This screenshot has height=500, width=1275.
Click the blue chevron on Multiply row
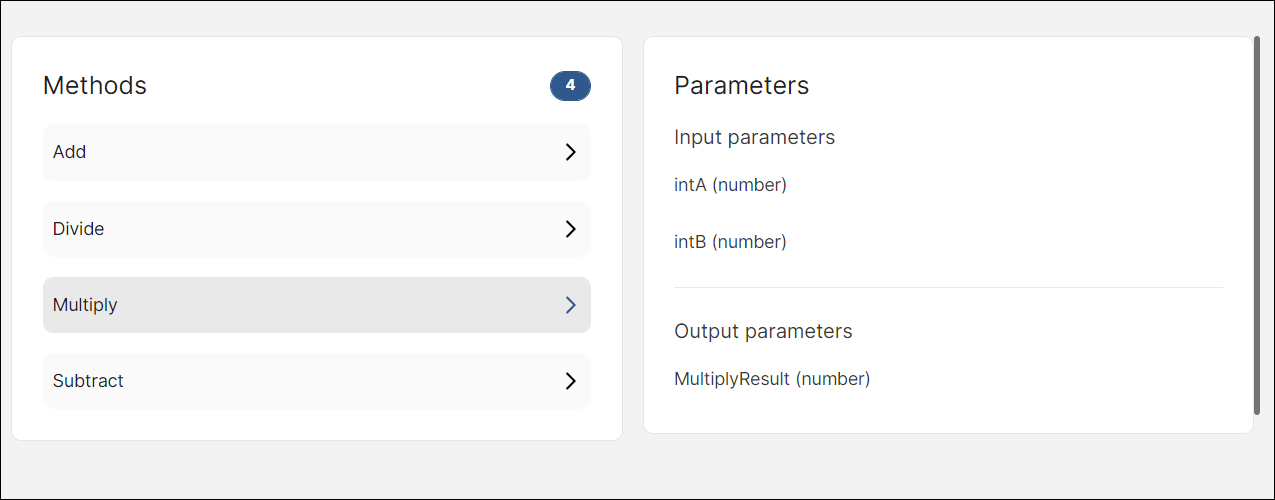pos(570,305)
